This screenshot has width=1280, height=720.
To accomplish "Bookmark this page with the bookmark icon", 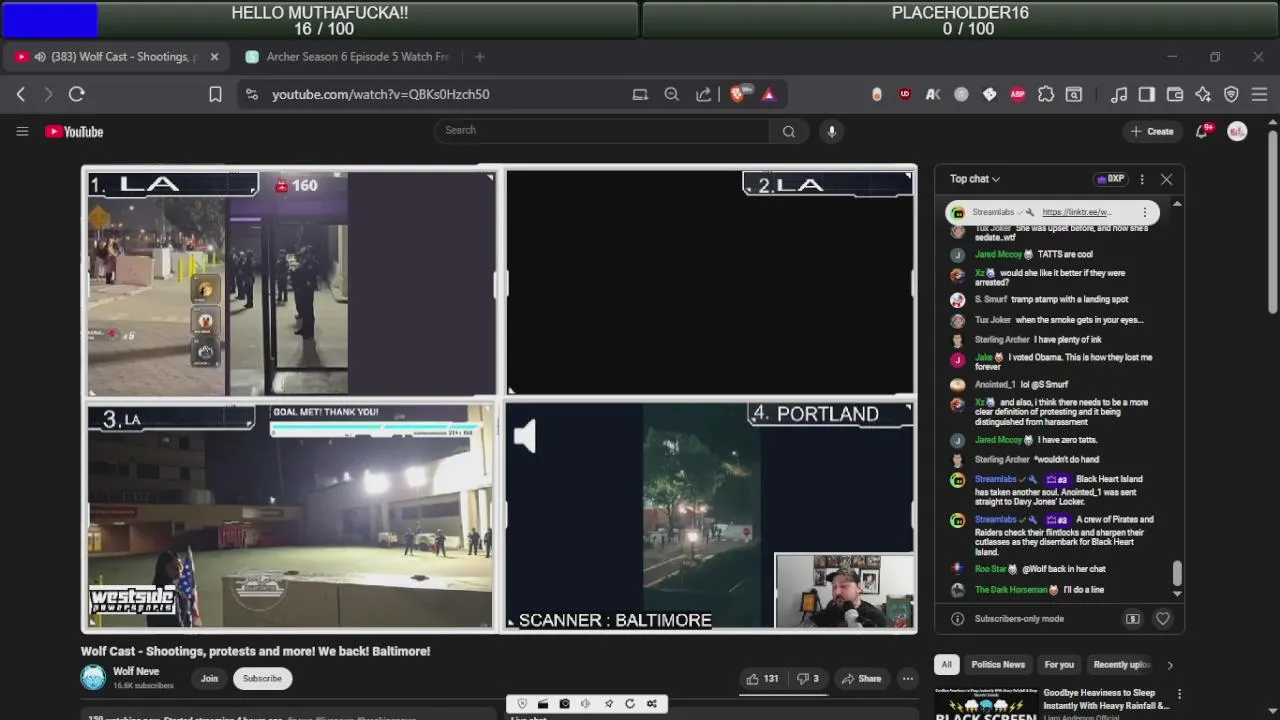I will click(x=215, y=94).
